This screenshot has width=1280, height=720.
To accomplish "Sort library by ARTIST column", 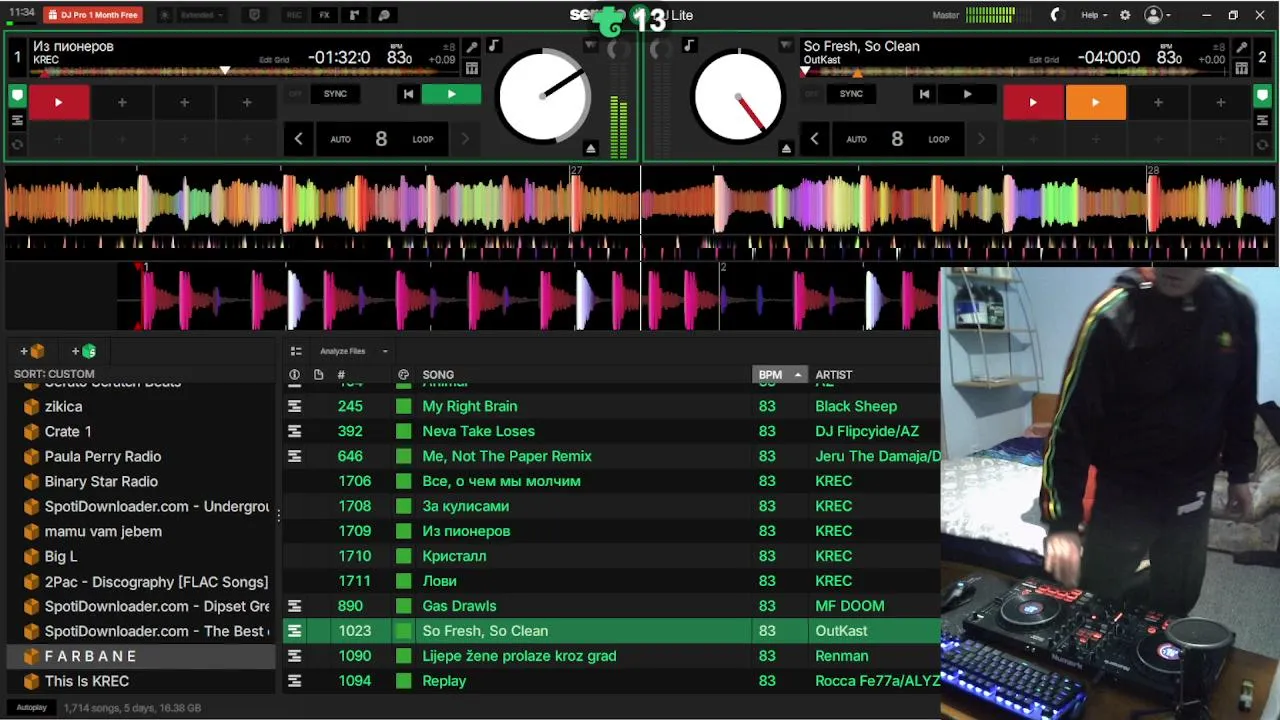I will pyautogui.click(x=834, y=375).
